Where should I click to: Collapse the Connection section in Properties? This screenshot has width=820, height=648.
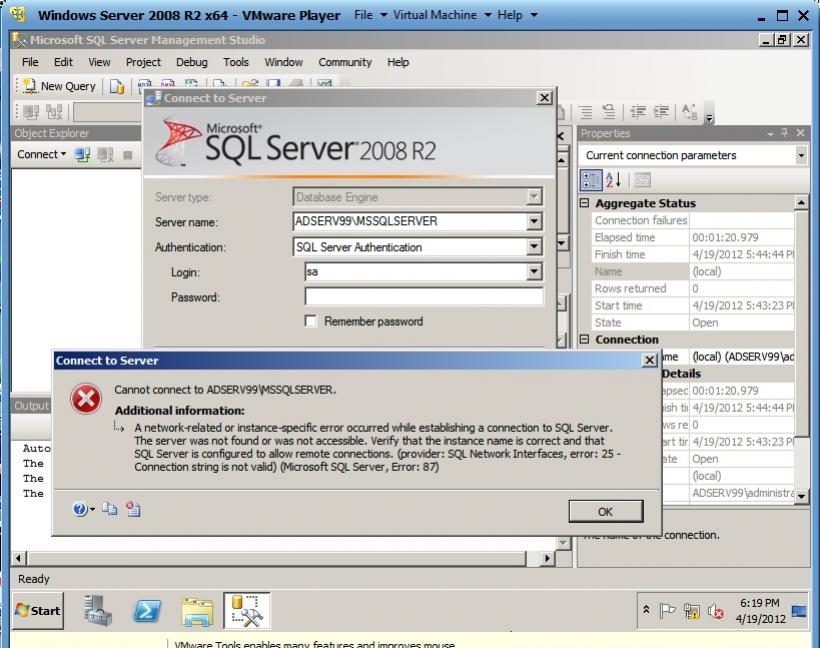click(585, 339)
